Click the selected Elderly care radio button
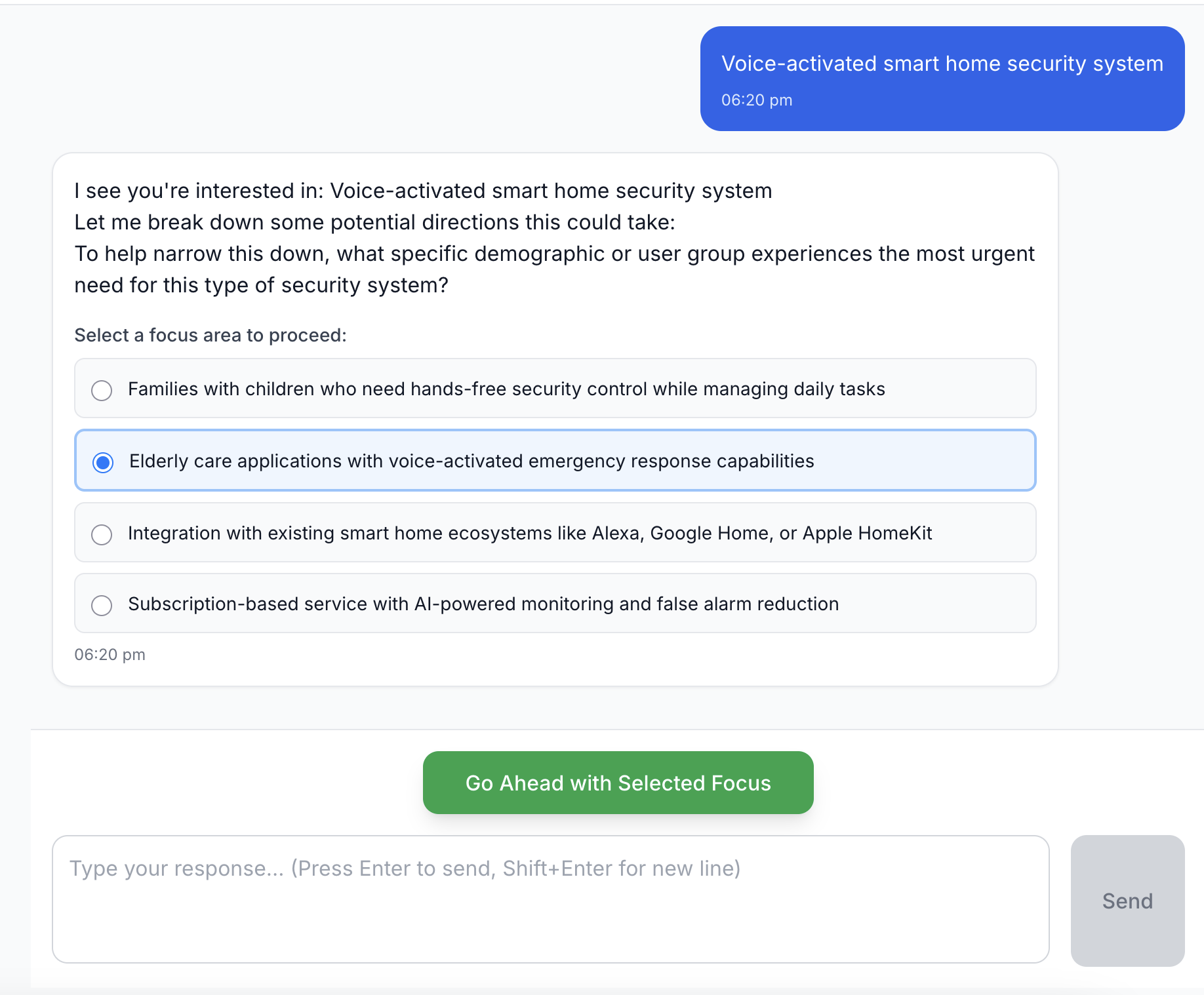 (103, 462)
